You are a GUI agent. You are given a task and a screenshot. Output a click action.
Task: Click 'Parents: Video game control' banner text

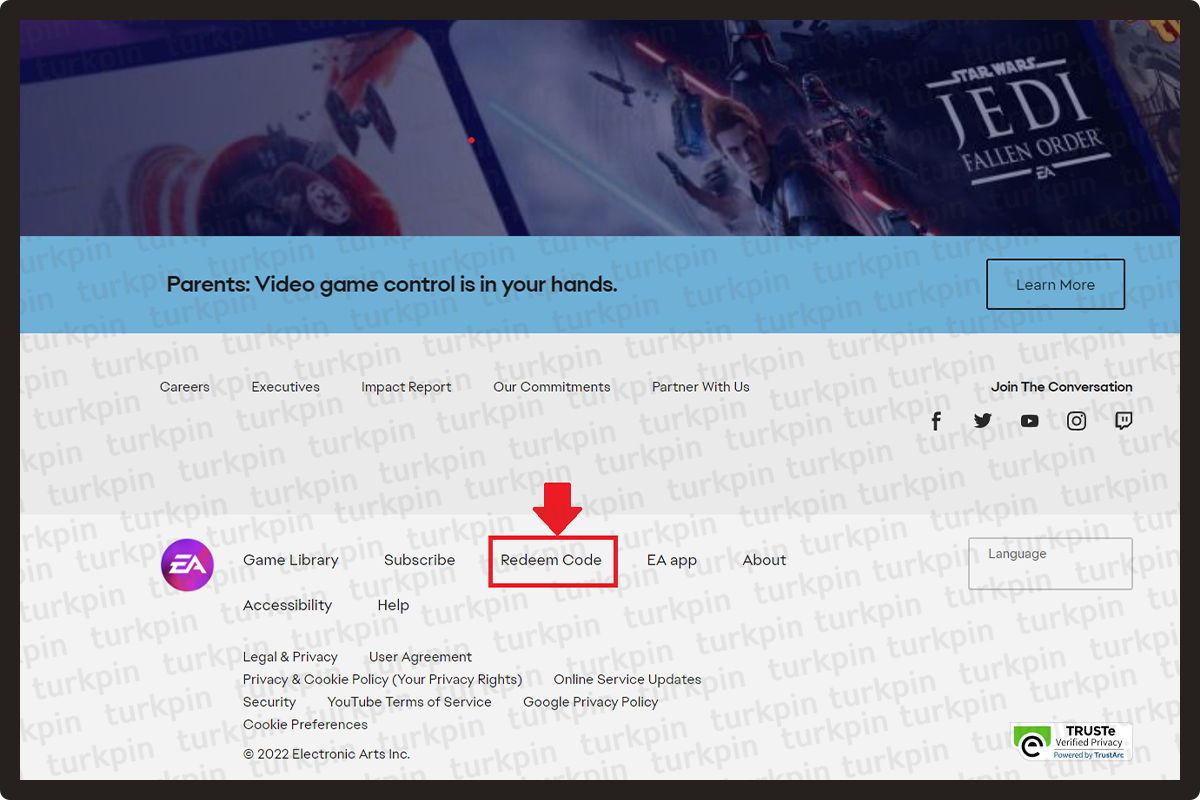pyautogui.click(x=392, y=285)
